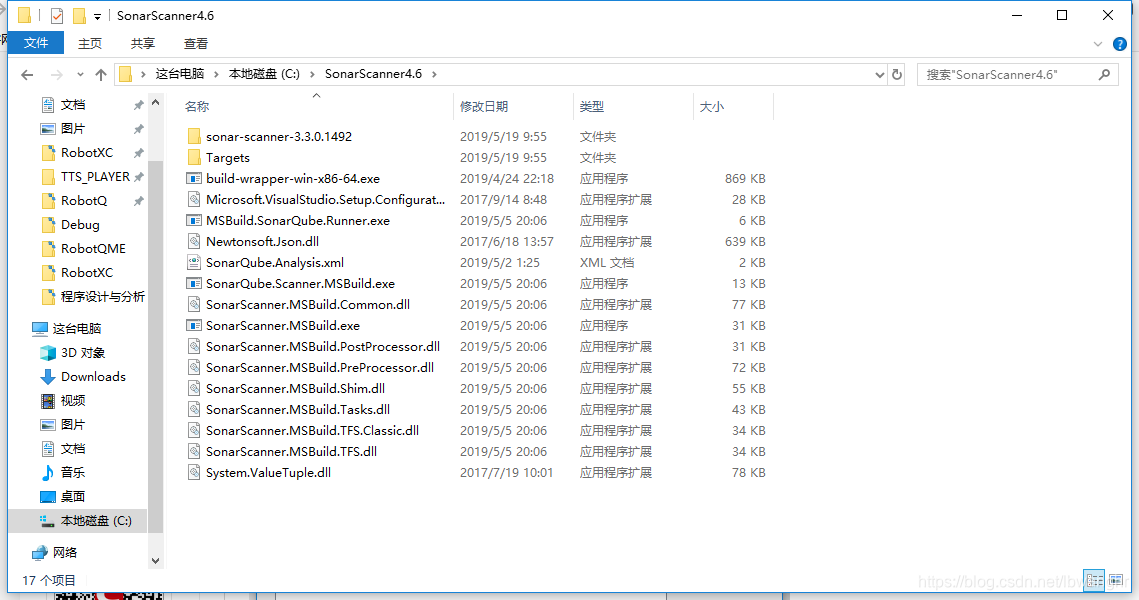Select SonarScanner.MSBuild.TFS.Classic.dll file name
Image resolution: width=1139 pixels, height=600 pixels.
[312, 431]
